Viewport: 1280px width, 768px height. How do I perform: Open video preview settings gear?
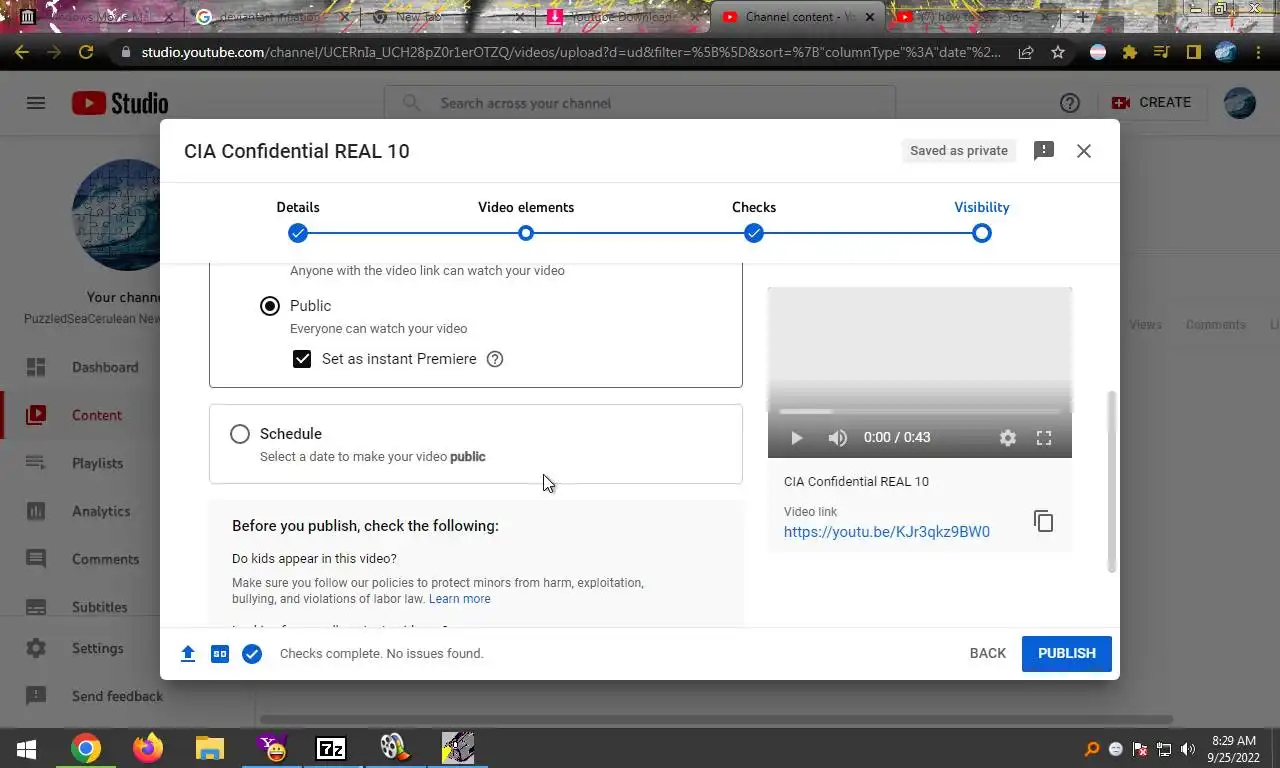click(x=1008, y=438)
